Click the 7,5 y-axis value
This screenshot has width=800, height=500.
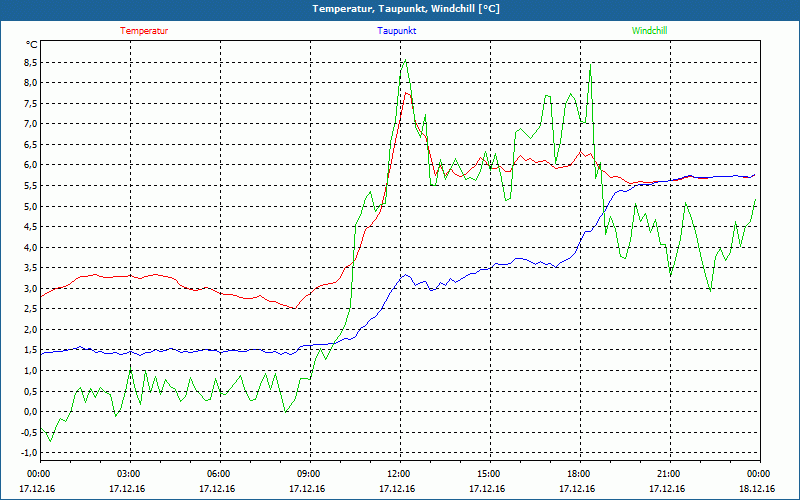pos(31,104)
